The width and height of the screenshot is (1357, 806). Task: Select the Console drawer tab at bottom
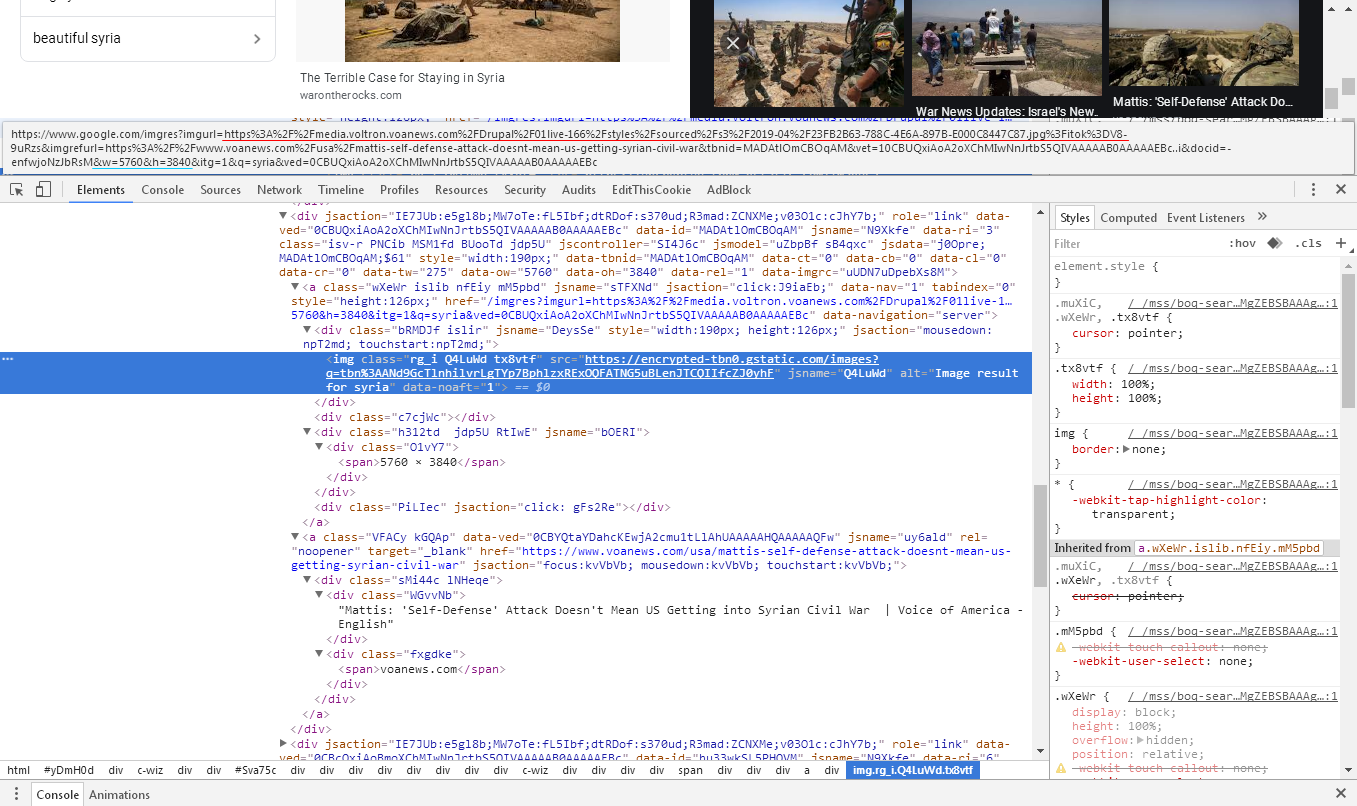point(57,794)
